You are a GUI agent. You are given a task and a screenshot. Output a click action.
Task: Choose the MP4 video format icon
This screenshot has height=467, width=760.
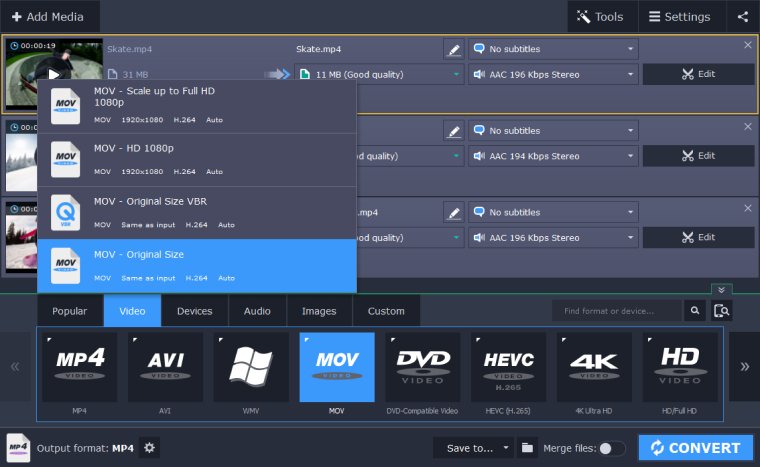[79, 367]
